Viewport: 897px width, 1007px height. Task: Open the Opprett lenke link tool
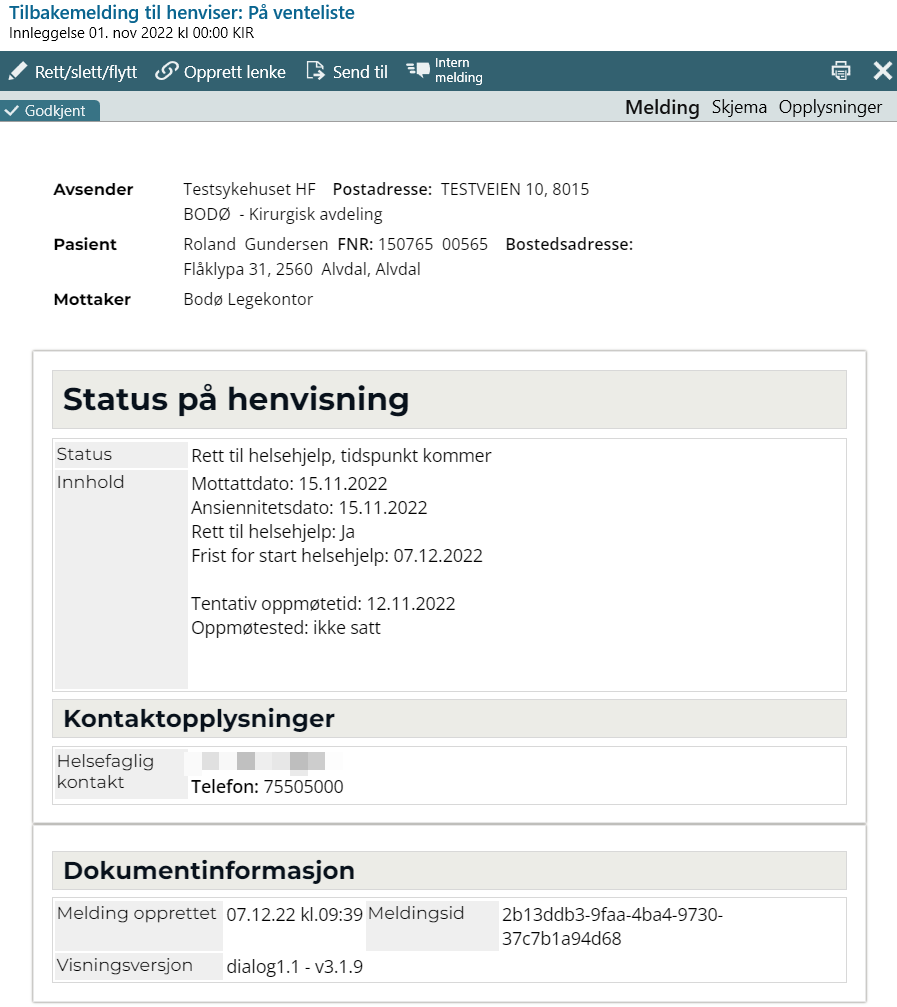[231, 71]
